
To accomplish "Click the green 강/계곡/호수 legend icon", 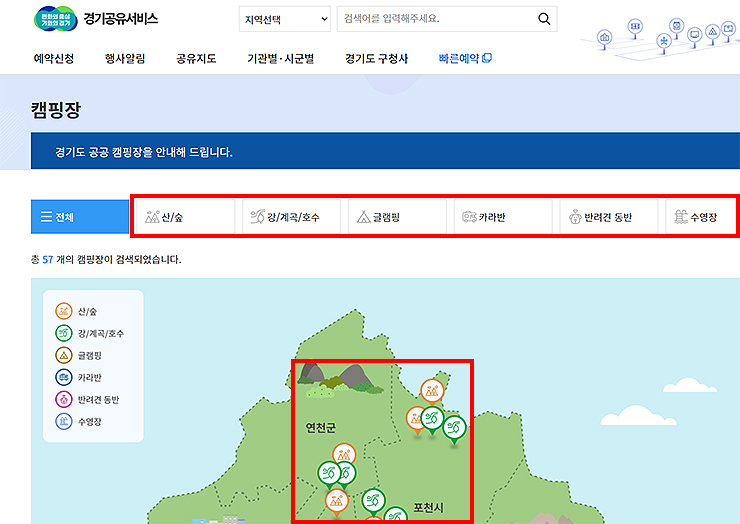I will (x=64, y=333).
